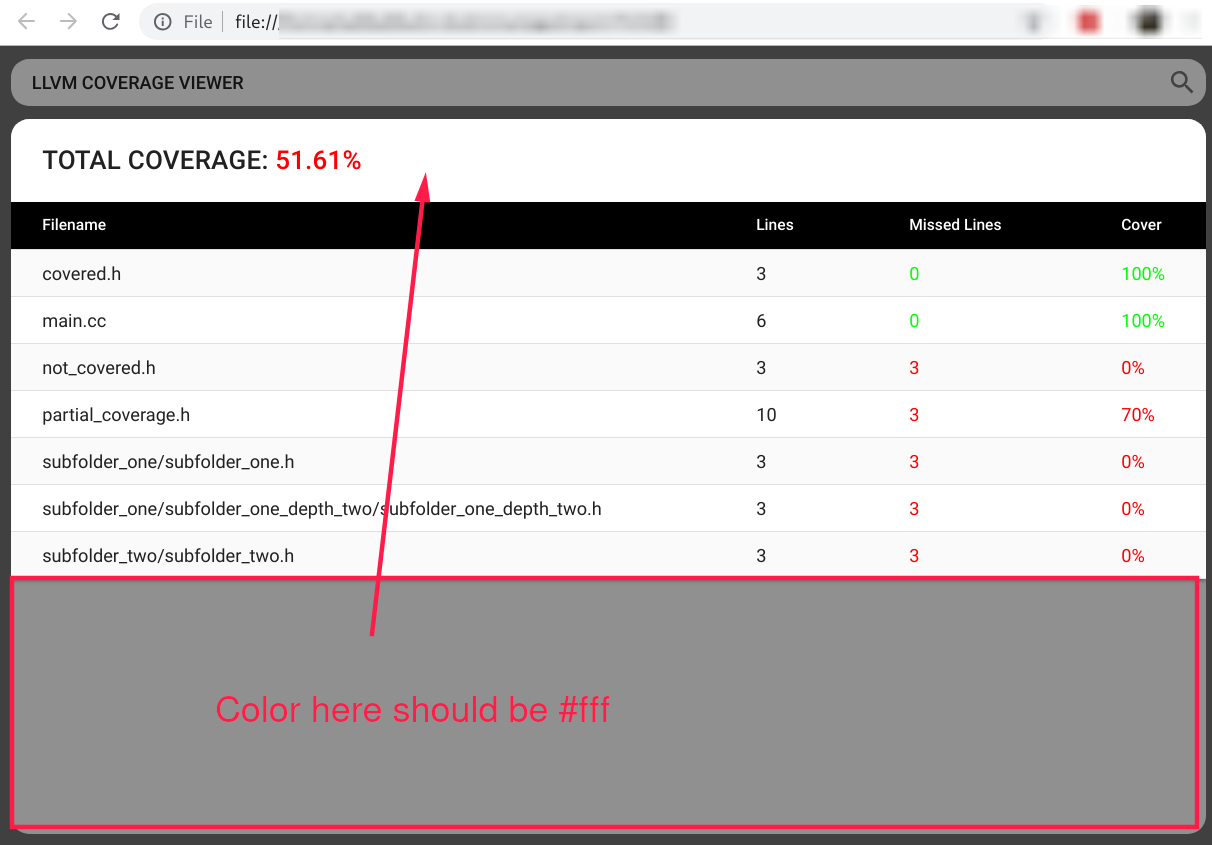Open the subfolder_one_depth_two.h file row

(608, 508)
